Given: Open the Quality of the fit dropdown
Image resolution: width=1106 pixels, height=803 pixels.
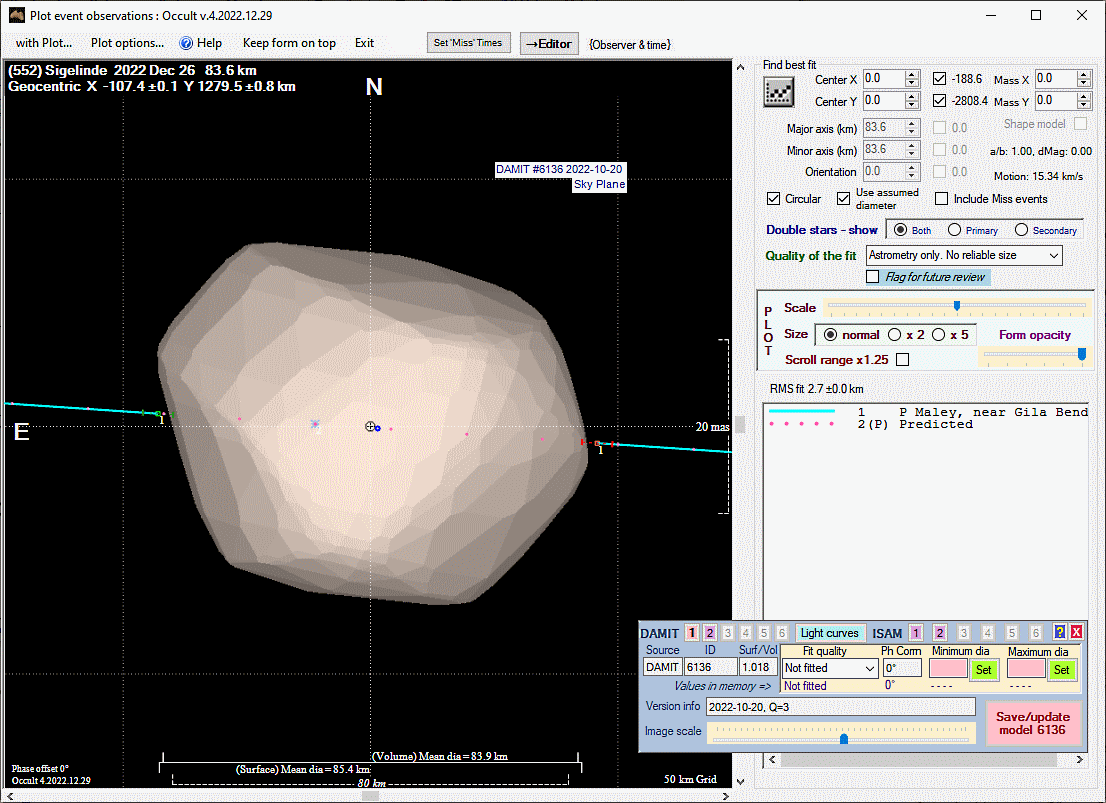Looking at the screenshot, I should pyautogui.click(x=964, y=256).
